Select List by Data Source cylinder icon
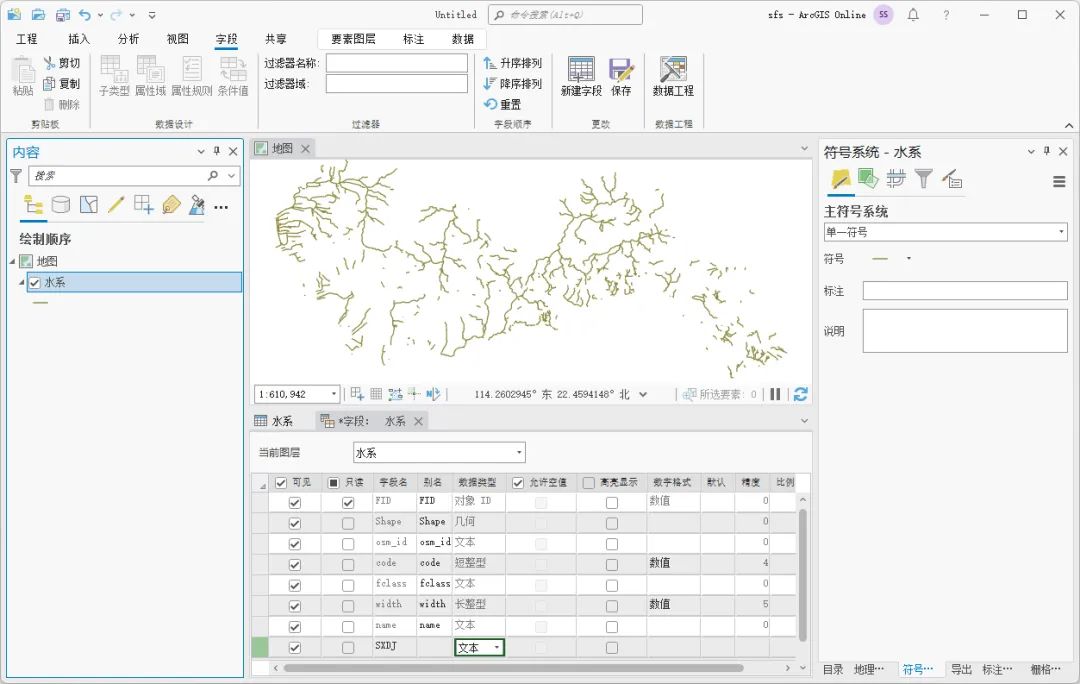The image size is (1080, 684). [61, 205]
